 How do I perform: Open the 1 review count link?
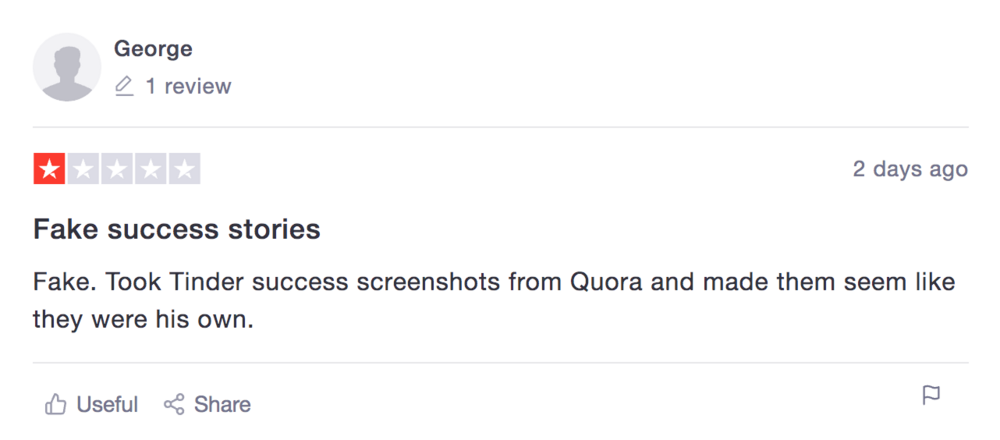(188, 86)
